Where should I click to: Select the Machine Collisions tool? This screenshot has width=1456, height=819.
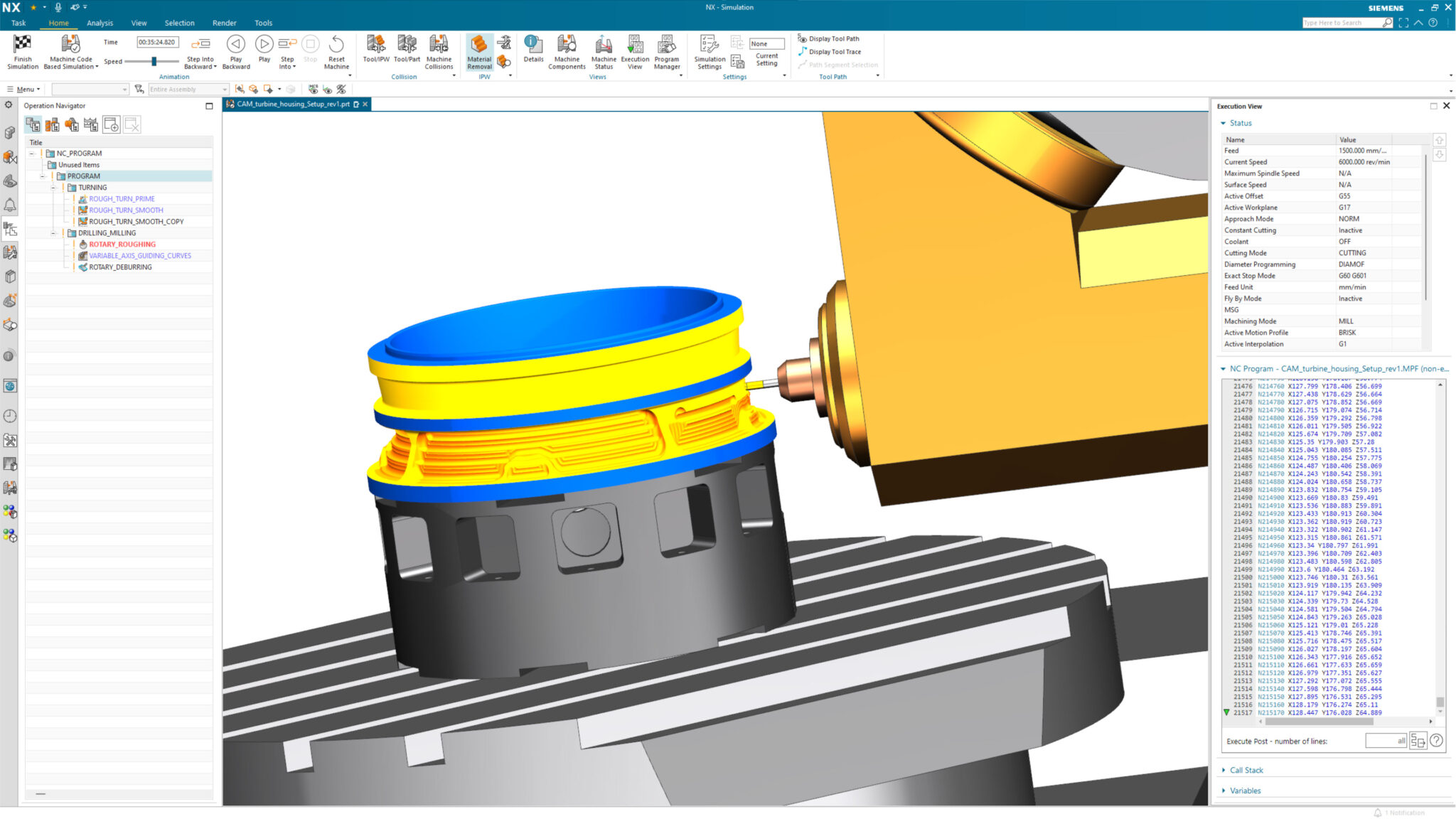click(439, 48)
